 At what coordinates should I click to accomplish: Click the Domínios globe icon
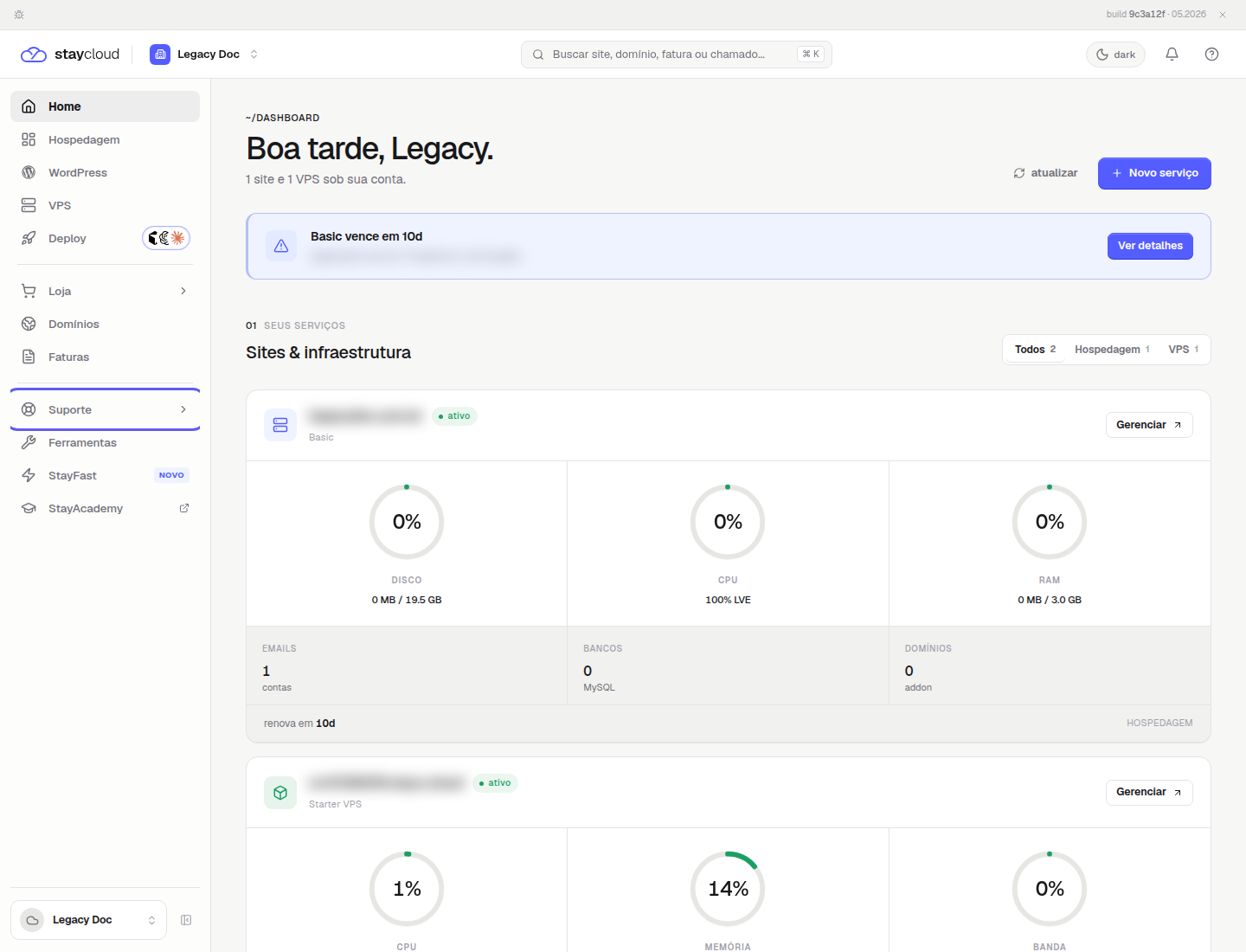pyautogui.click(x=29, y=324)
